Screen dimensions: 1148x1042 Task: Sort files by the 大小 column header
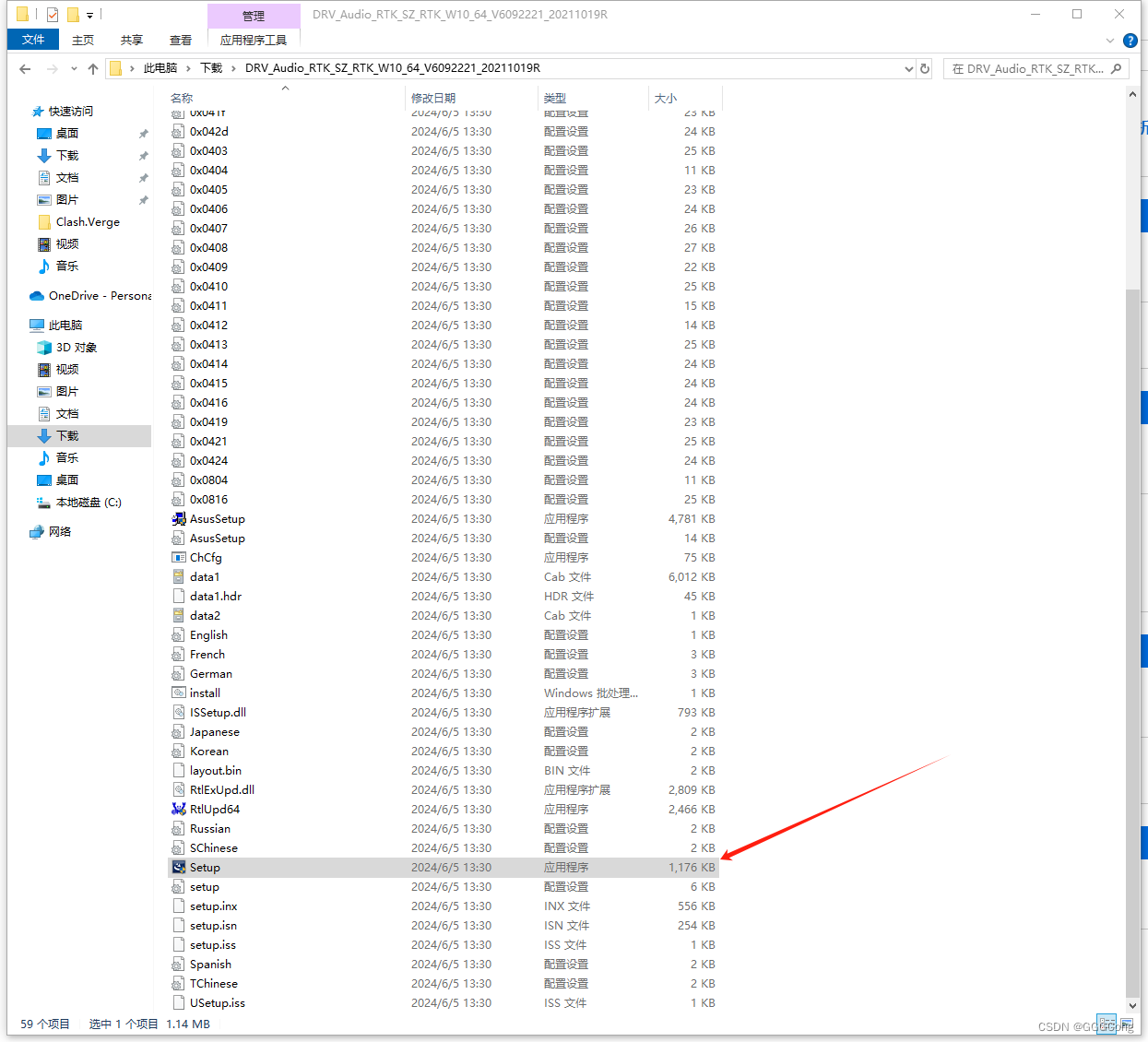685,98
